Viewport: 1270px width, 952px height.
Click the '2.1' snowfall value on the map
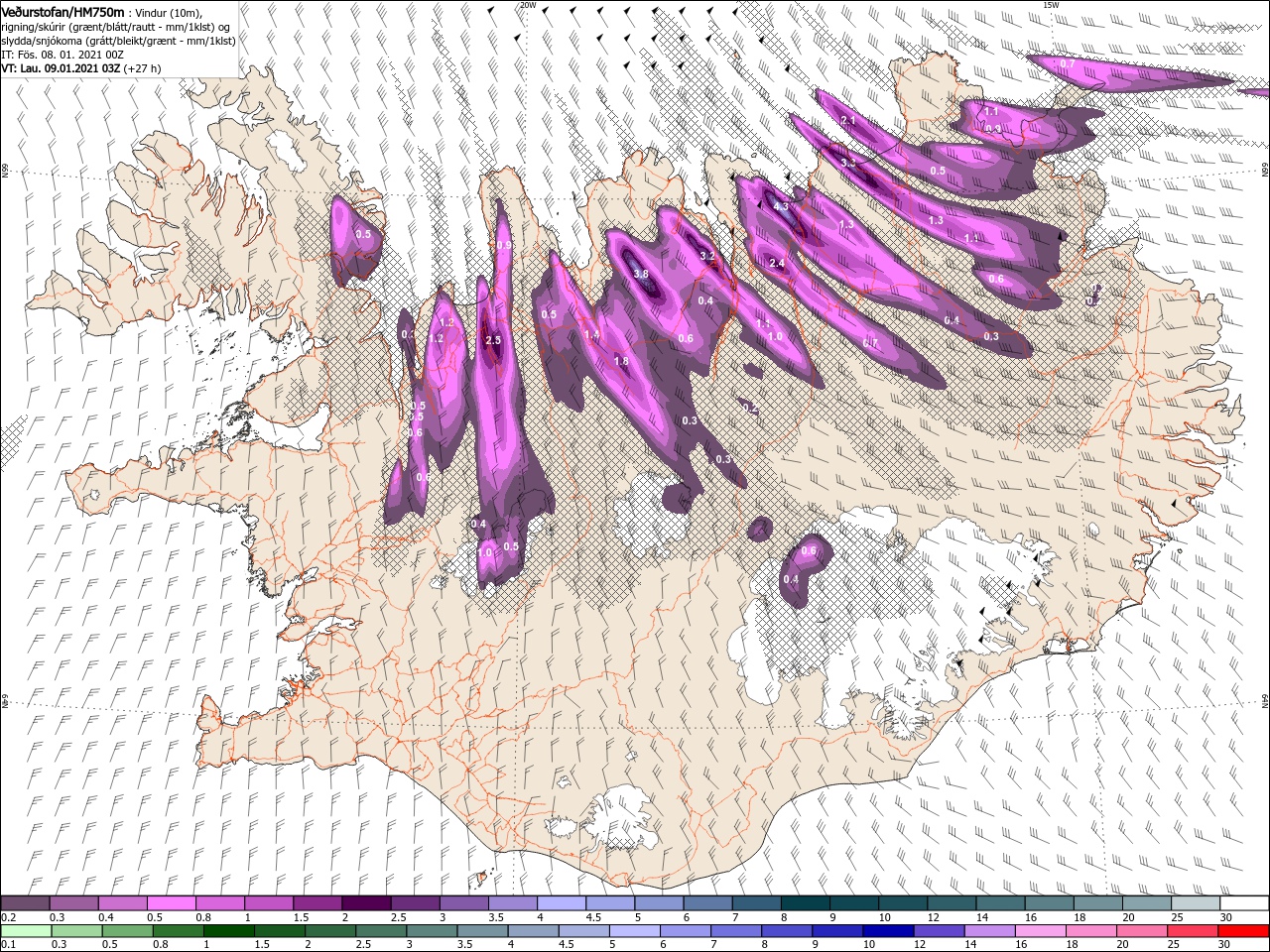tap(847, 120)
